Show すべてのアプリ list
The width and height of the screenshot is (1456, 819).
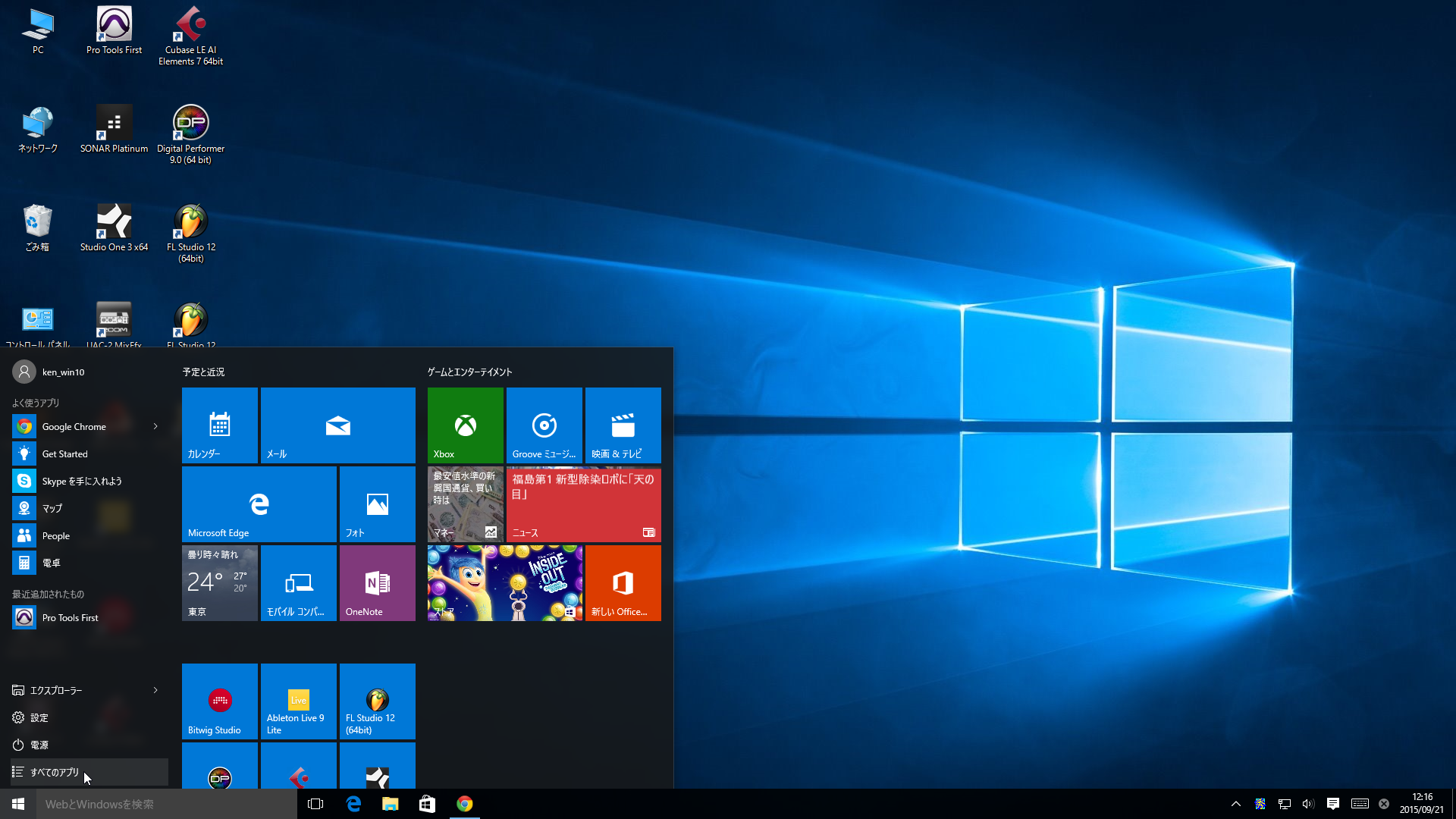tap(89, 772)
